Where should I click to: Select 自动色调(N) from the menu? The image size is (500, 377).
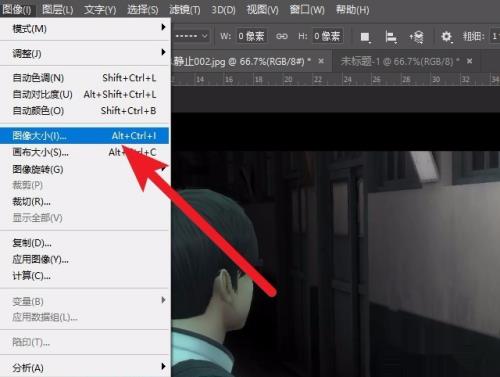click(85, 78)
